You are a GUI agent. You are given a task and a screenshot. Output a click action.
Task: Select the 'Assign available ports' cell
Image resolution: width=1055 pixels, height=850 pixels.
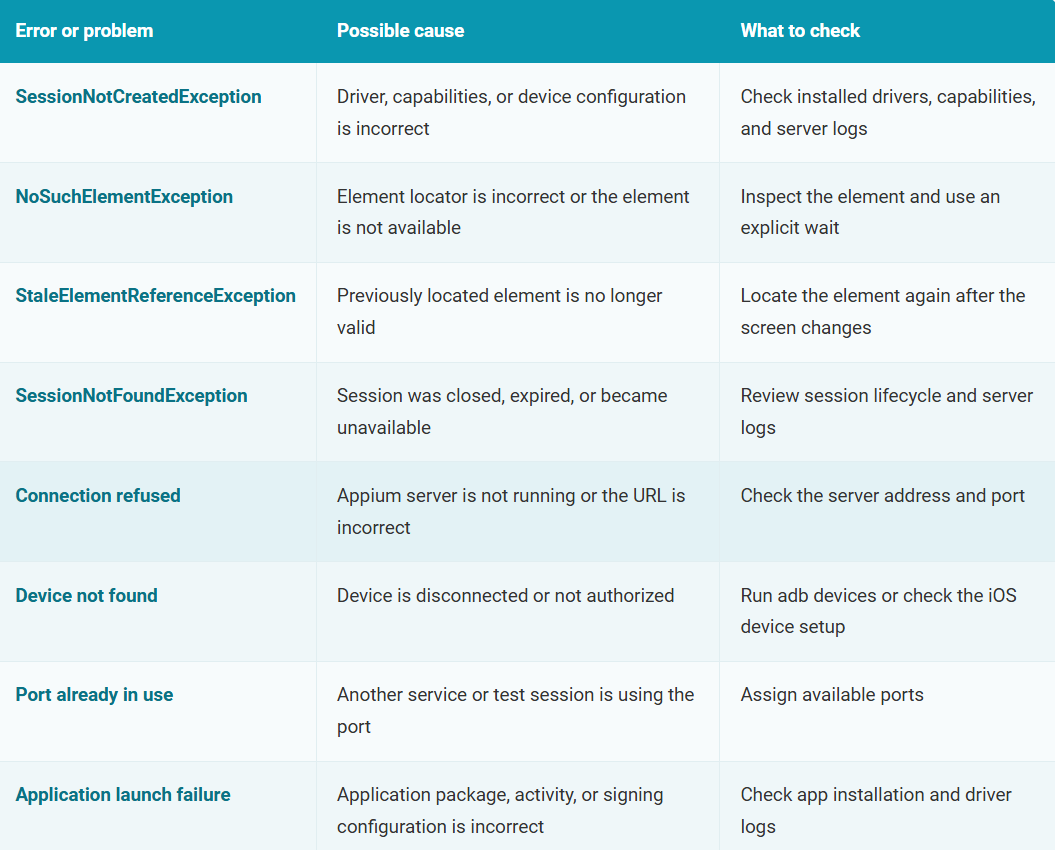pyautogui.click(x=832, y=695)
